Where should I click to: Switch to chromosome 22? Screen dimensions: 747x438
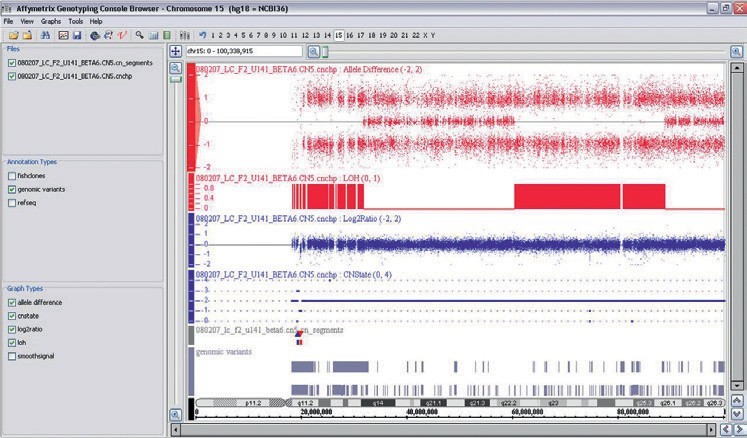(x=416, y=35)
